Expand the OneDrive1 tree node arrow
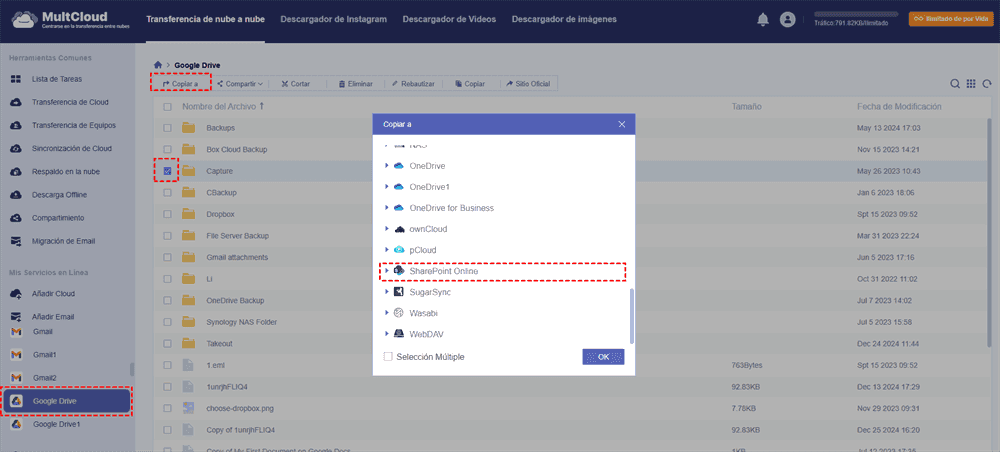The height and width of the screenshot is (452, 1000). pos(386,187)
